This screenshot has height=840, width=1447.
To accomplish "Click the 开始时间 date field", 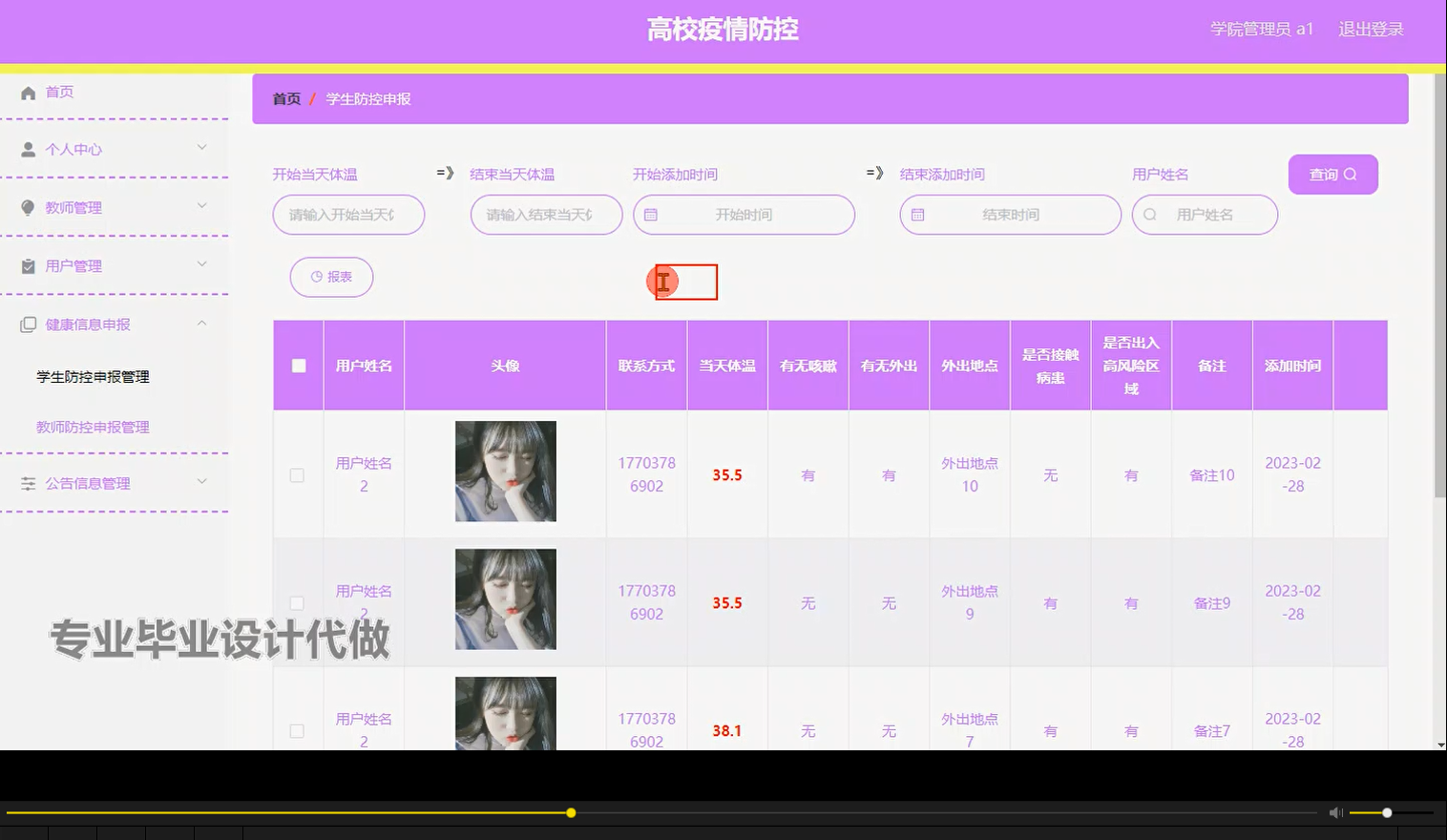I will (x=744, y=215).
